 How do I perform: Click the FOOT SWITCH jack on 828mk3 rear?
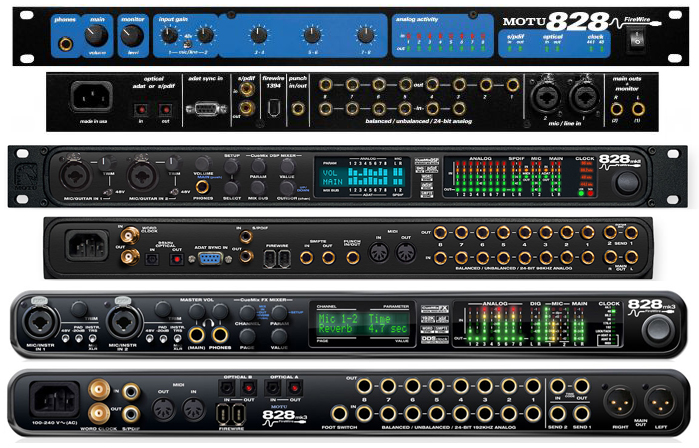(339, 414)
